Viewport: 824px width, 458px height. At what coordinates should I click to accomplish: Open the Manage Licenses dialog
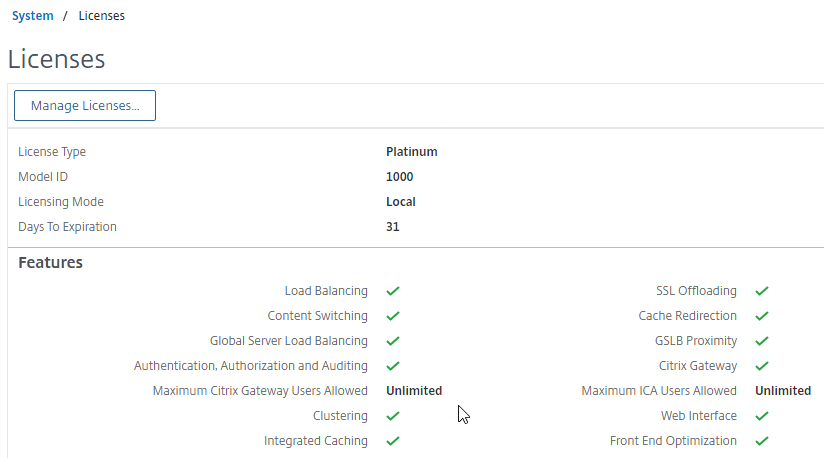[x=85, y=106]
